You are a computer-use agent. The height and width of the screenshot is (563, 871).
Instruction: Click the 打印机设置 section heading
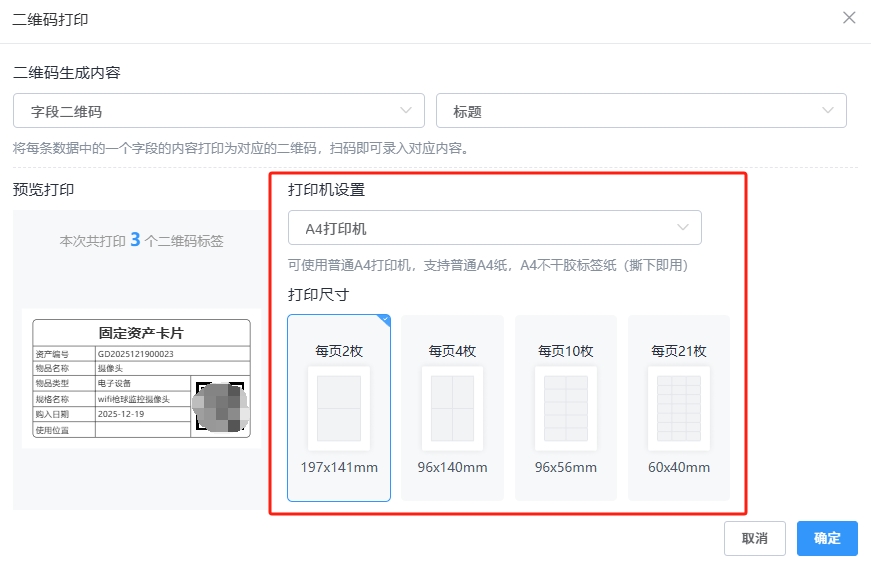coord(326,190)
